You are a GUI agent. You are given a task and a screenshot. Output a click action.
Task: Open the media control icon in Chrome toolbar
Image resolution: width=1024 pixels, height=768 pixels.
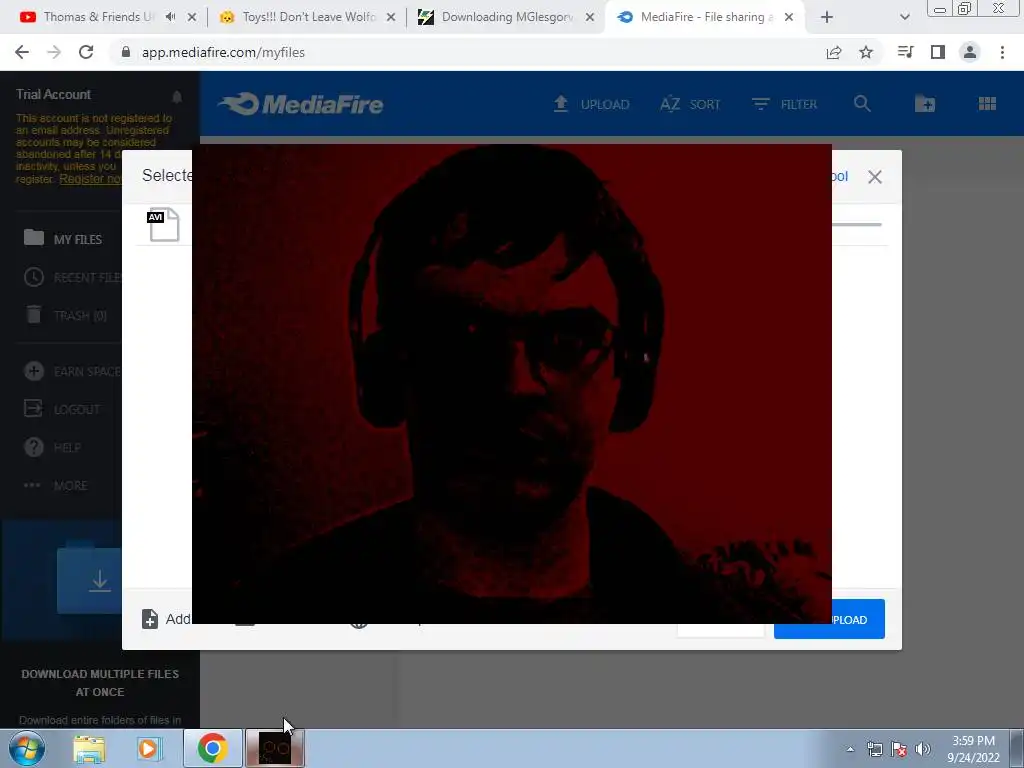(x=906, y=52)
